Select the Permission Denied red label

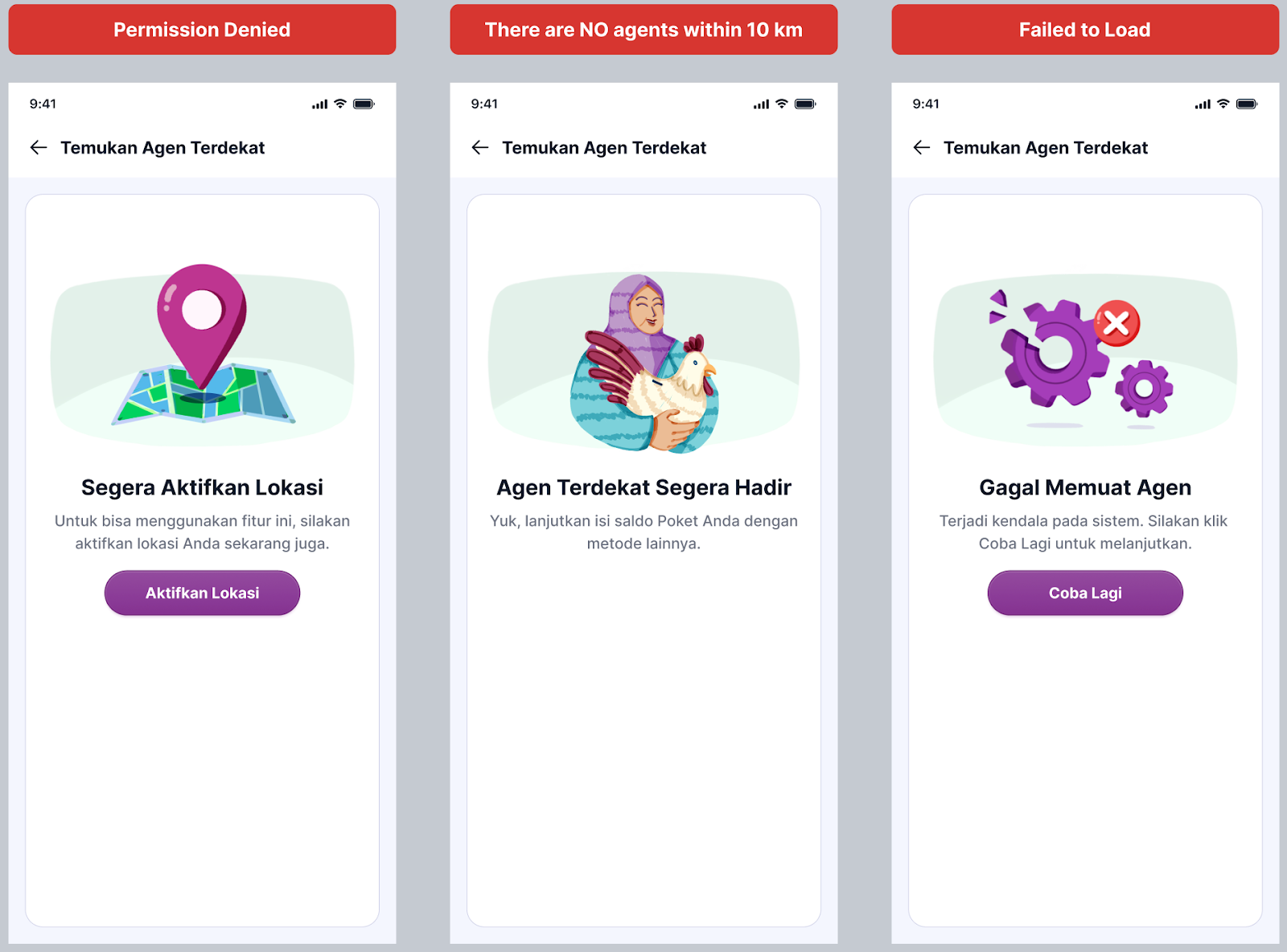202,30
